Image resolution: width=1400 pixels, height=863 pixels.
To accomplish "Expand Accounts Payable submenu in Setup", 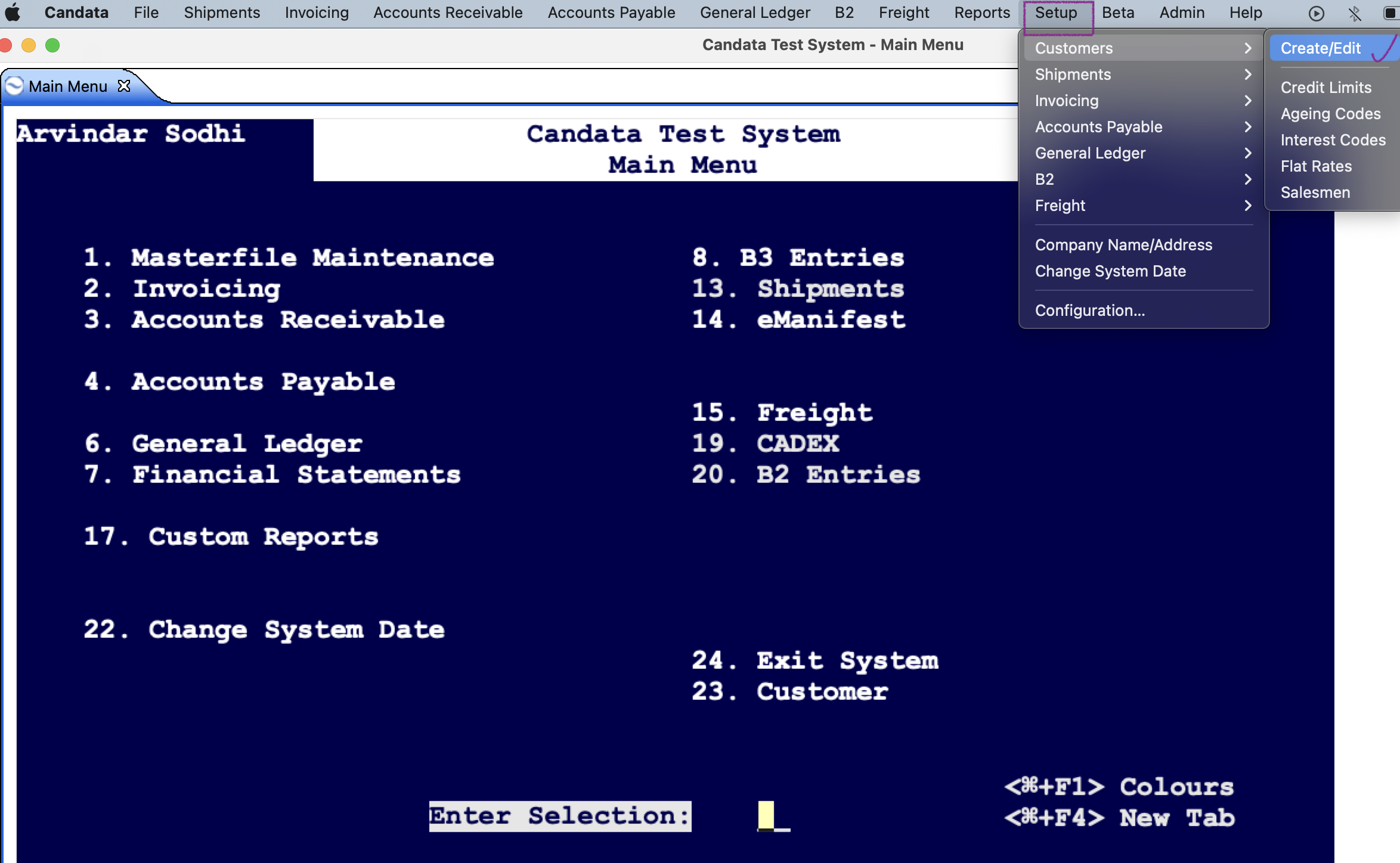I will click(x=1142, y=127).
